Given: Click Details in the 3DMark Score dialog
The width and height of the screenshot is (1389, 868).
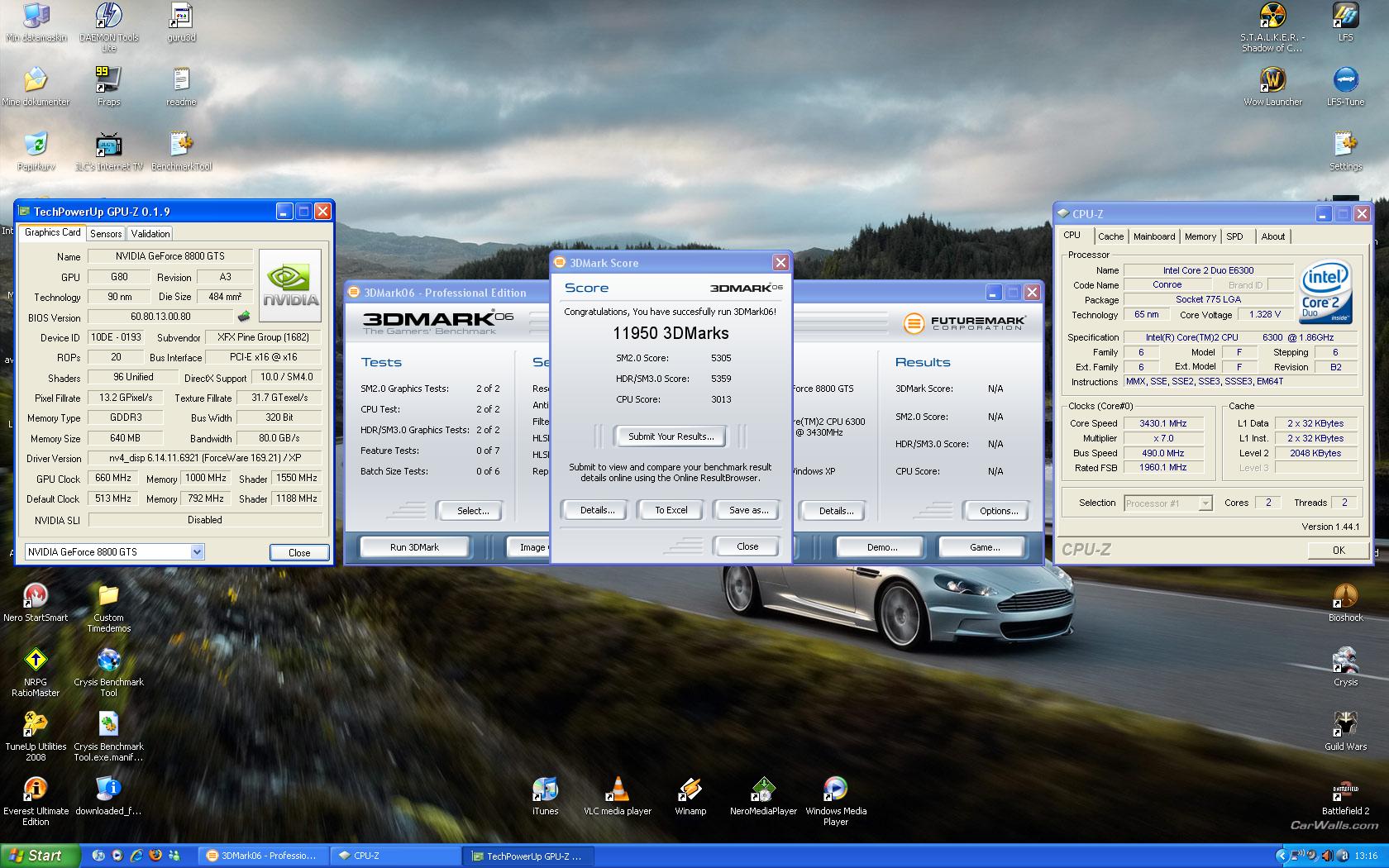Looking at the screenshot, I should 597,510.
